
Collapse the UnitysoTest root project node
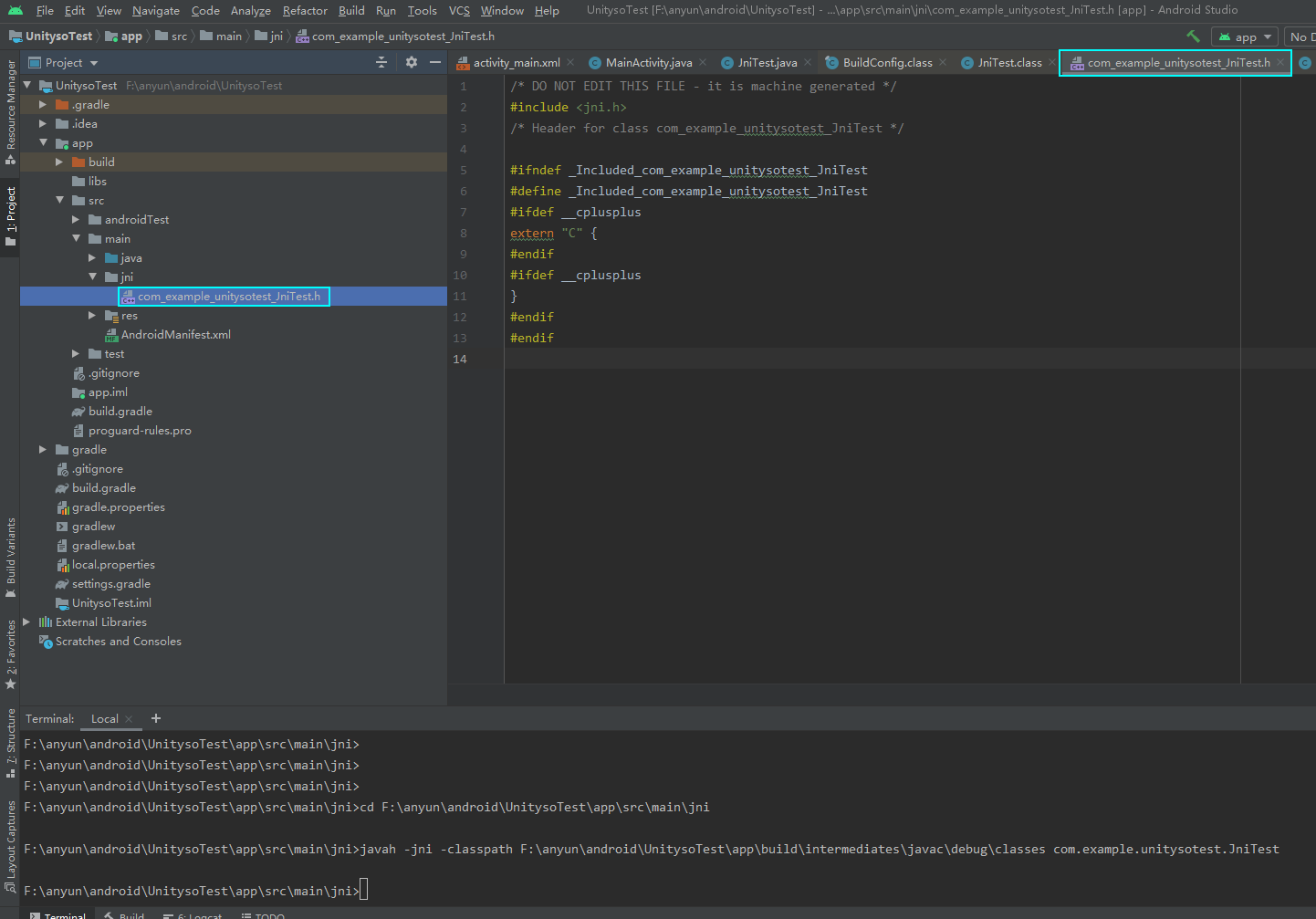pos(27,85)
